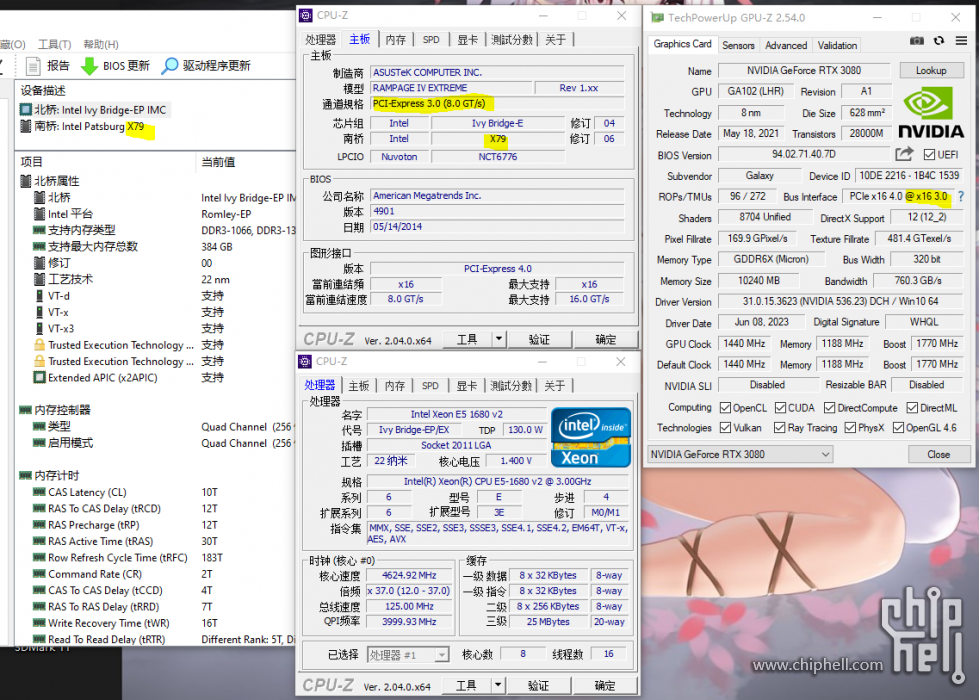Click the 工具 button in top CPU-Z

(467, 339)
